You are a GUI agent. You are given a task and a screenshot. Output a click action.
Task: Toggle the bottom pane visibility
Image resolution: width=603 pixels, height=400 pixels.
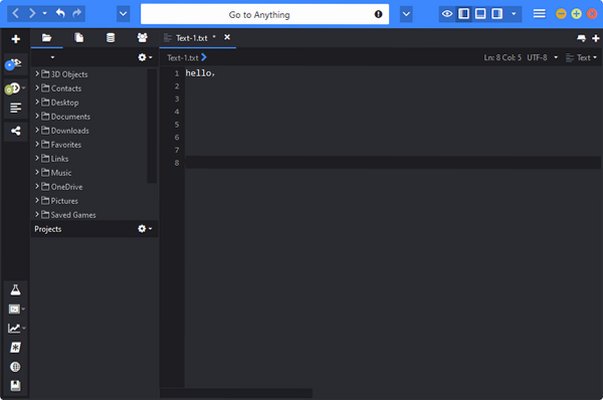pyautogui.click(x=480, y=14)
